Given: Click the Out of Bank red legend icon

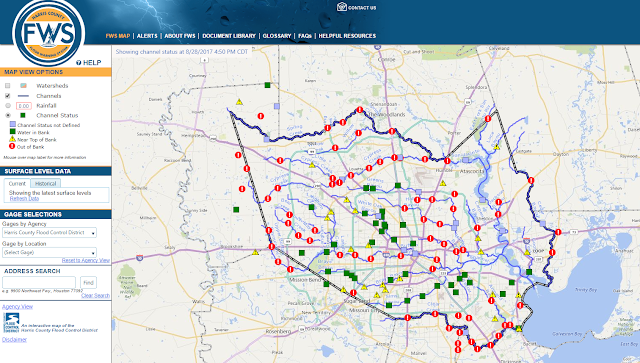Looking at the screenshot, I should pyautogui.click(x=12, y=146).
